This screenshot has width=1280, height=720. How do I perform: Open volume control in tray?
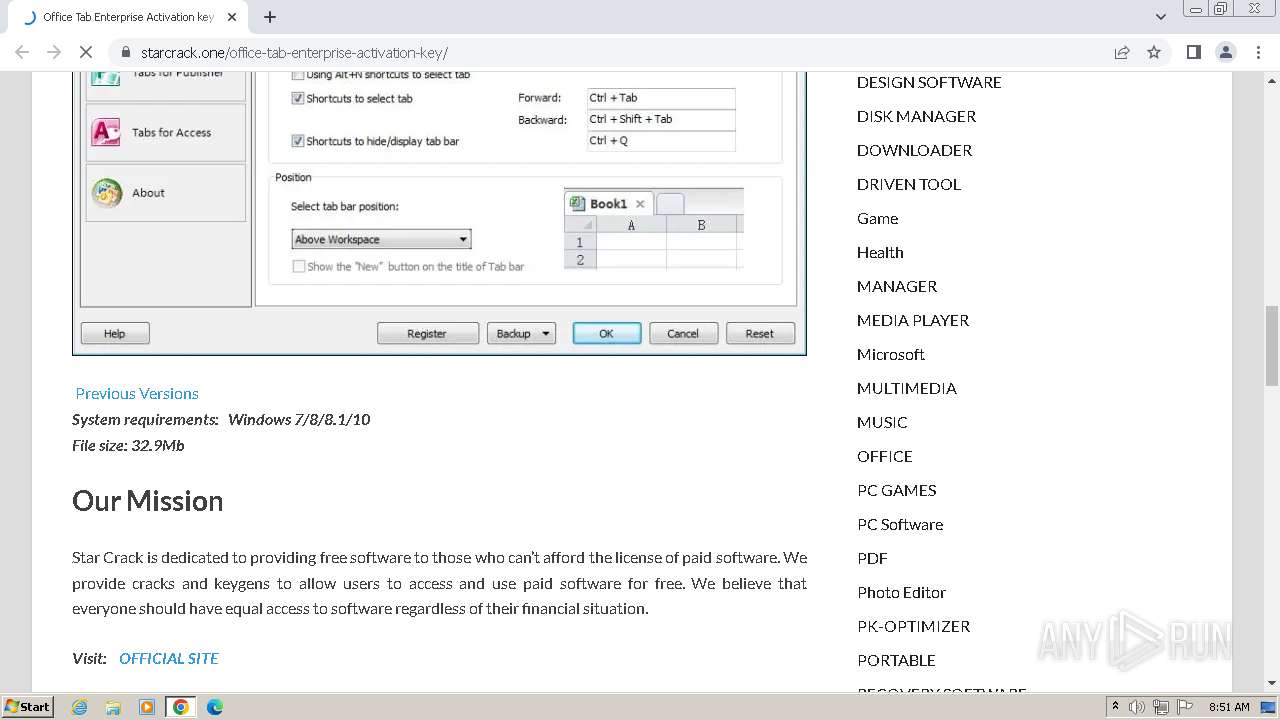click(x=1137, y=706)
